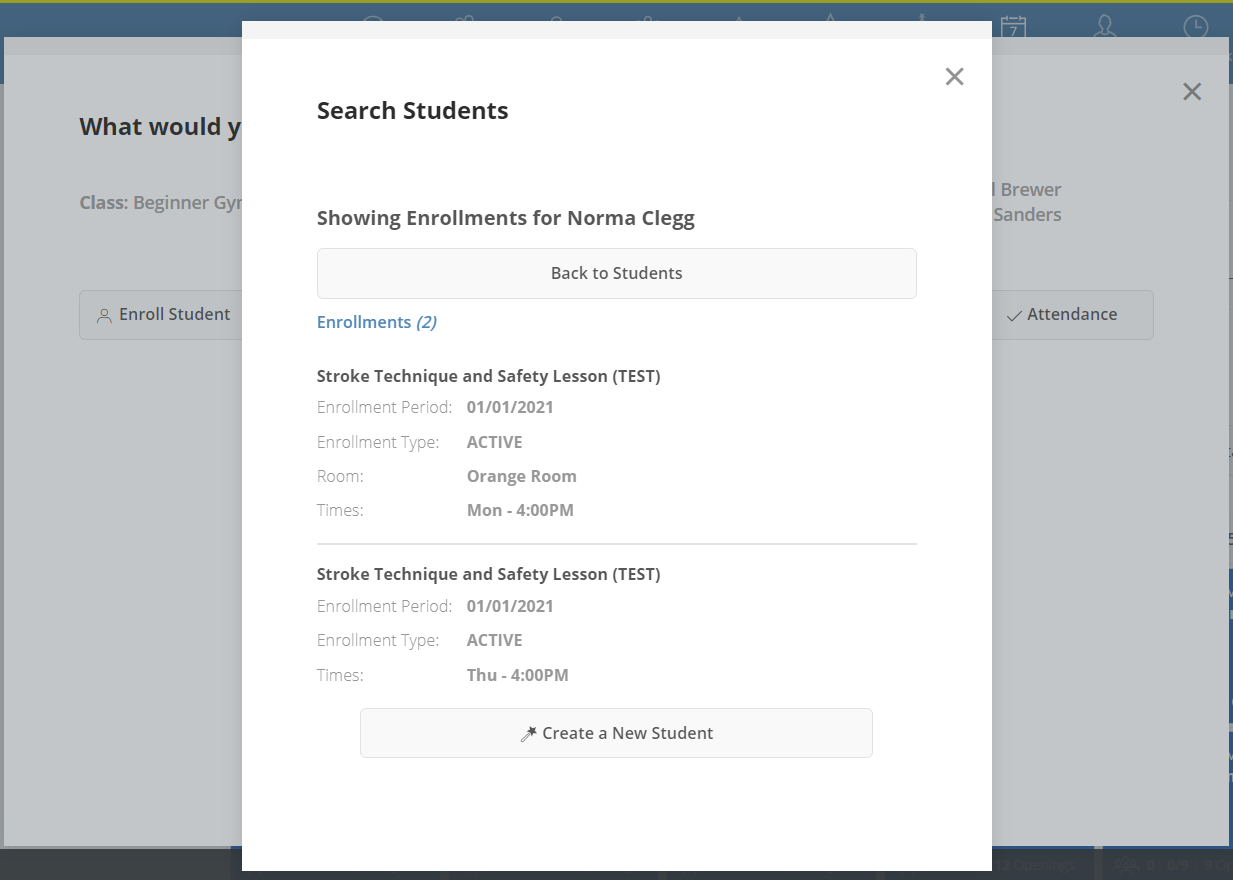Open the clock icon in top navigation
Viewport: 1233px width, 880px height.
click(x=1196, y=28)
